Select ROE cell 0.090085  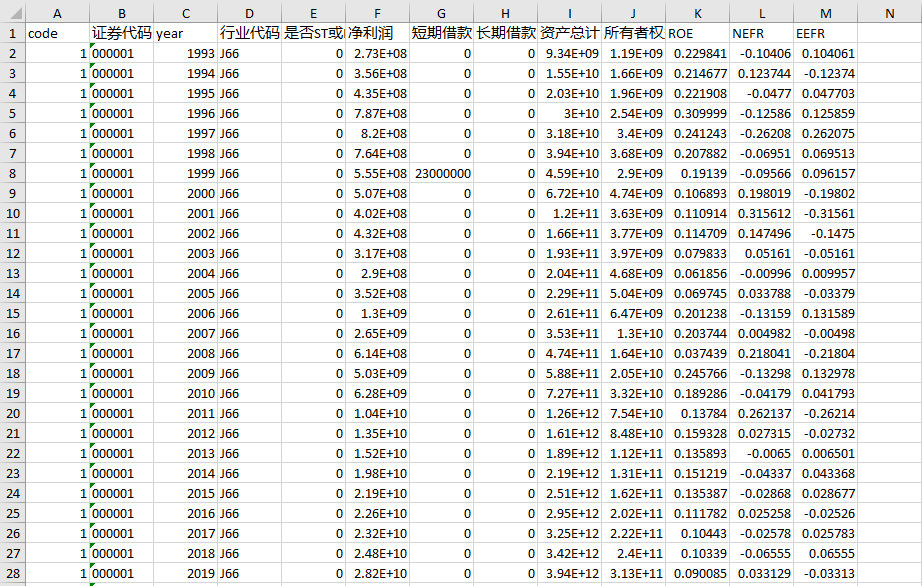pyautogui.click(x=697, y=573)
